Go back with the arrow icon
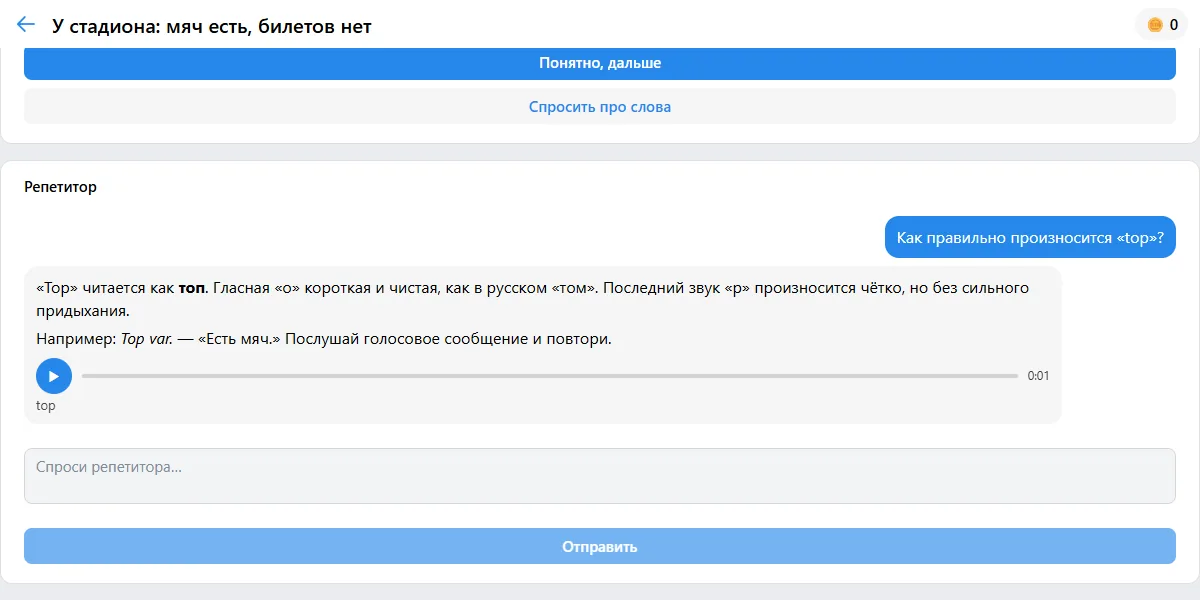 click(26, 25)
